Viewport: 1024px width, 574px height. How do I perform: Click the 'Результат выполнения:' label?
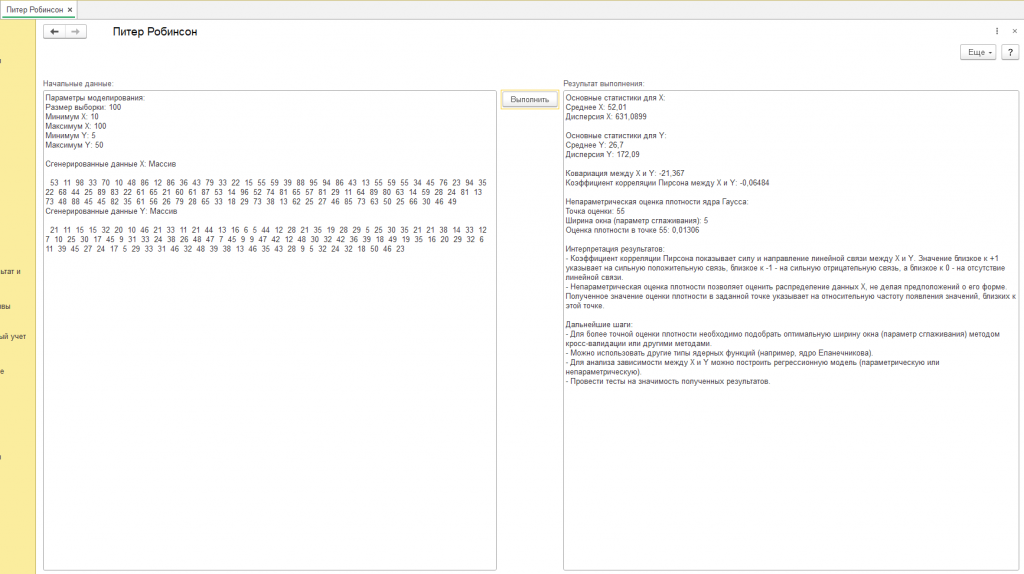click(604, 84)
